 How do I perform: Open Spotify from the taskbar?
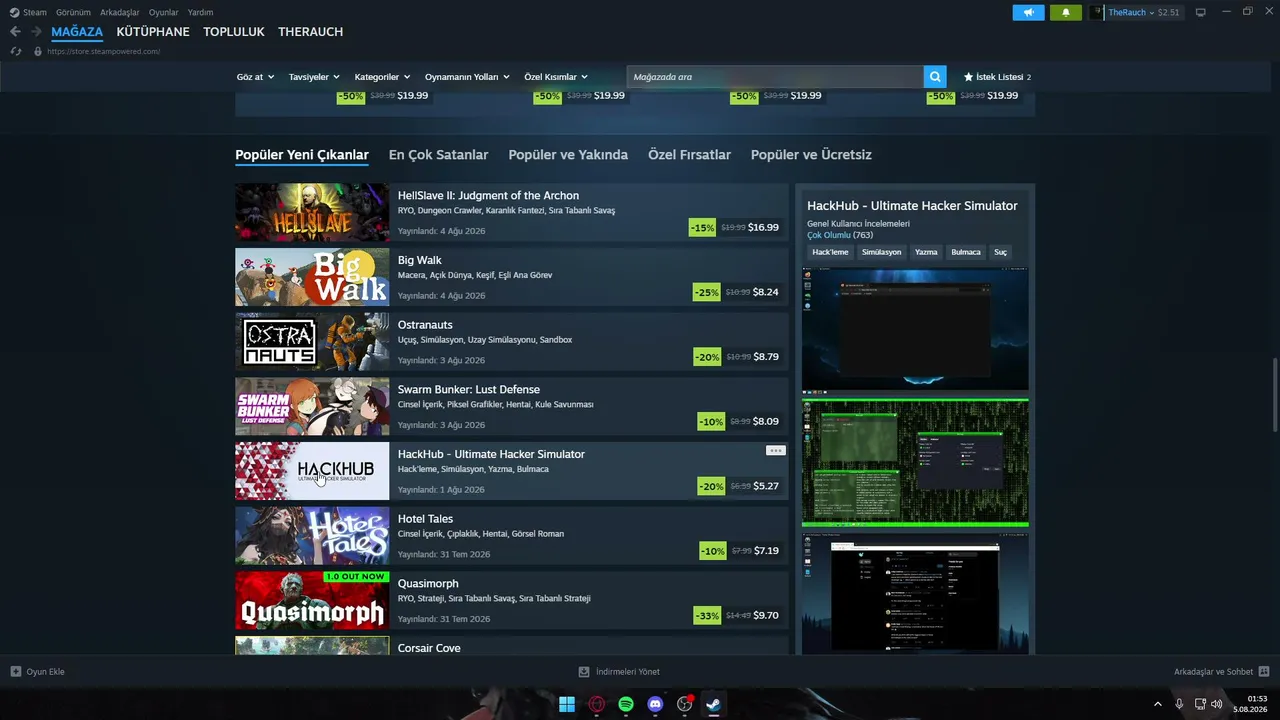pyautogui.click(x=626, y=704)
